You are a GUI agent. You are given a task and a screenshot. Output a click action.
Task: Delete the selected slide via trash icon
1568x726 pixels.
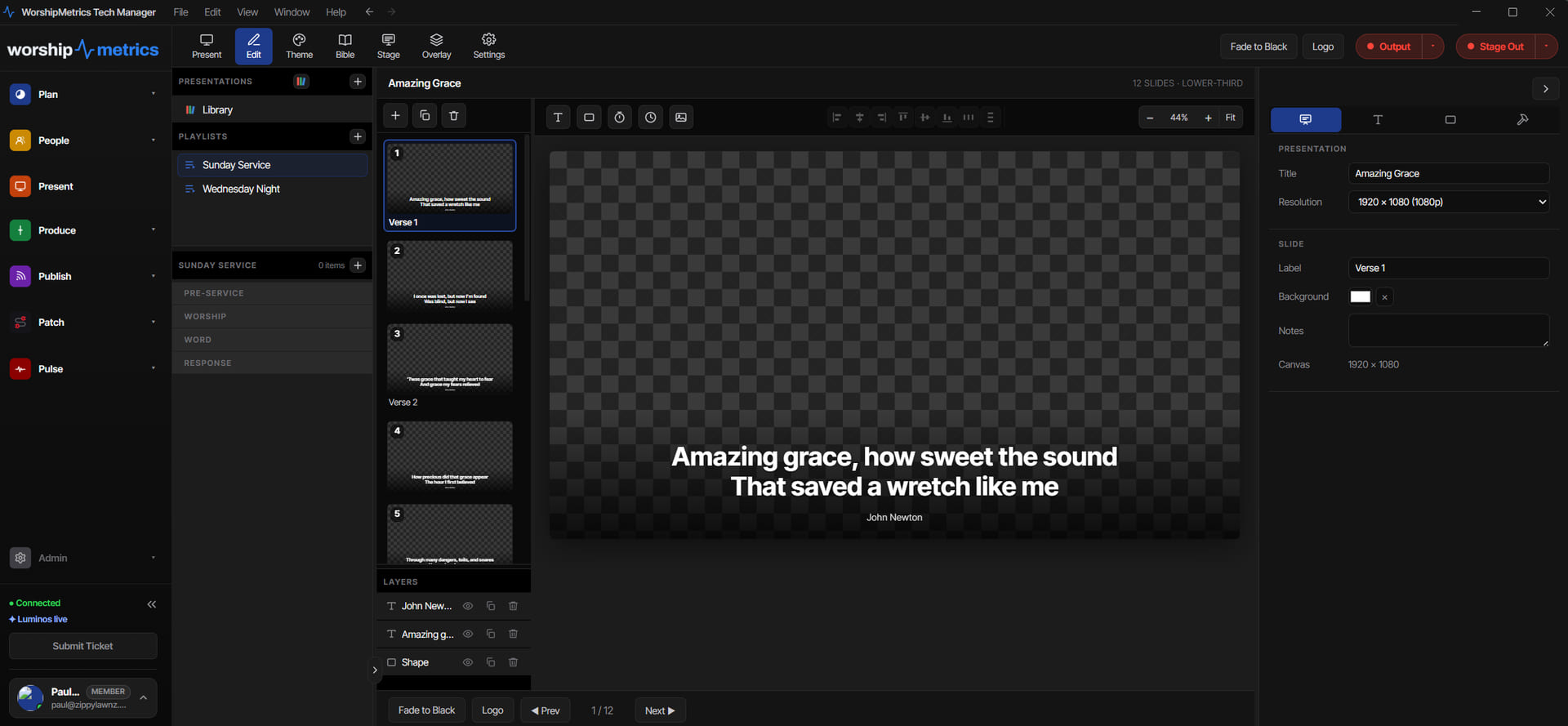pyautogui.click(x=454, y=116)
